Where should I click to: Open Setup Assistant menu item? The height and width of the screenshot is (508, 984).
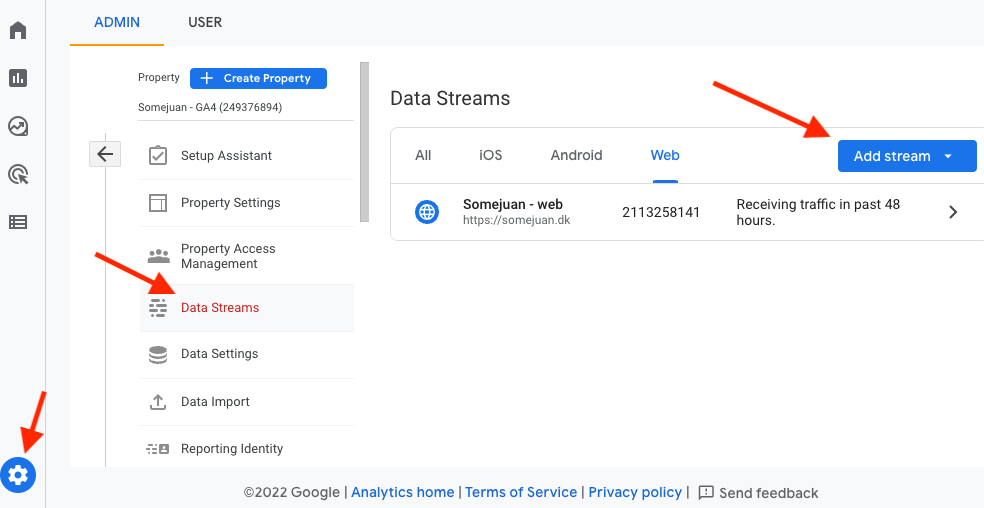[x=247, y=156]
